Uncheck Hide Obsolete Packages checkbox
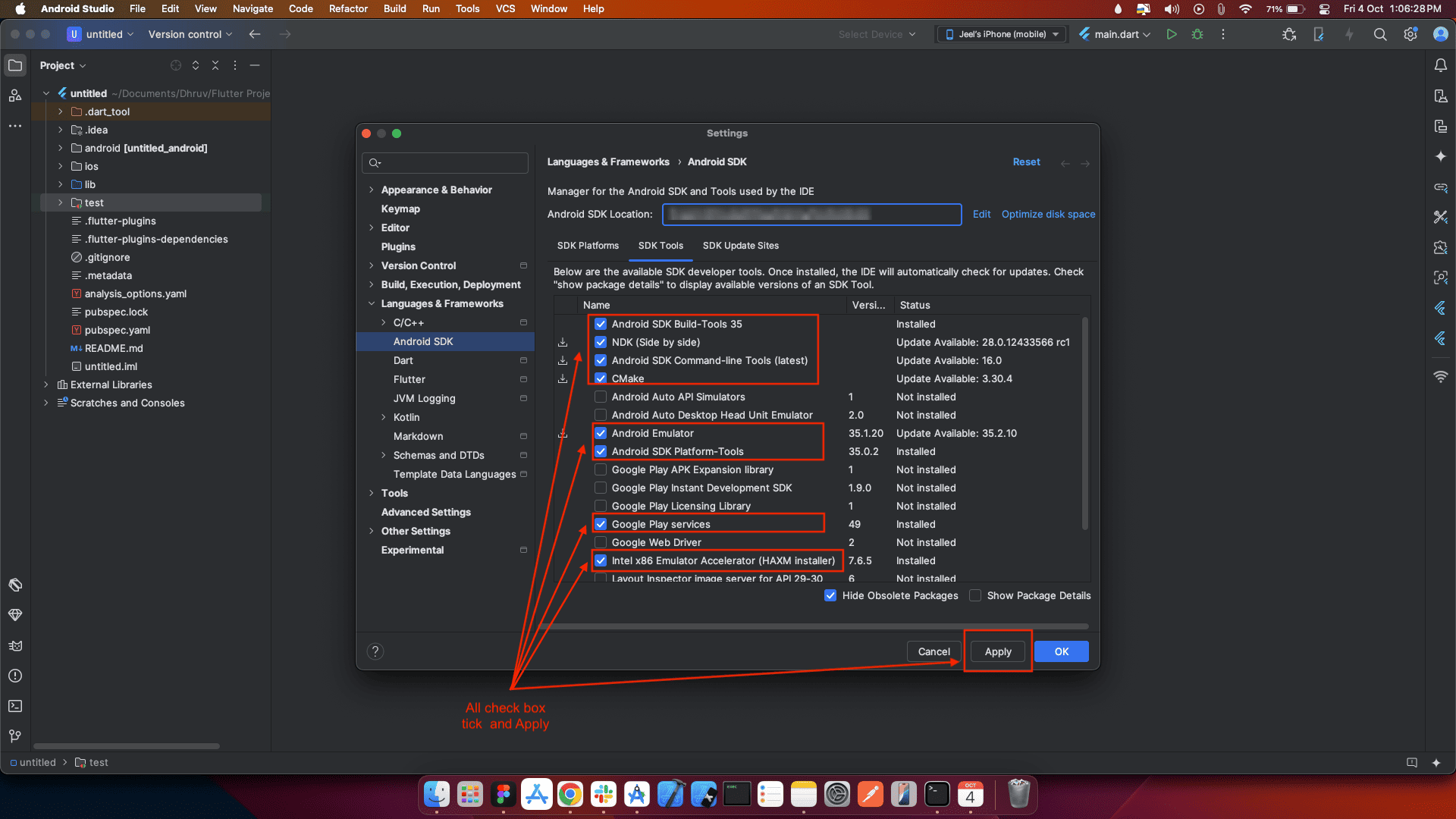The height and width of the screenshot is (819, 1456). 830,595
